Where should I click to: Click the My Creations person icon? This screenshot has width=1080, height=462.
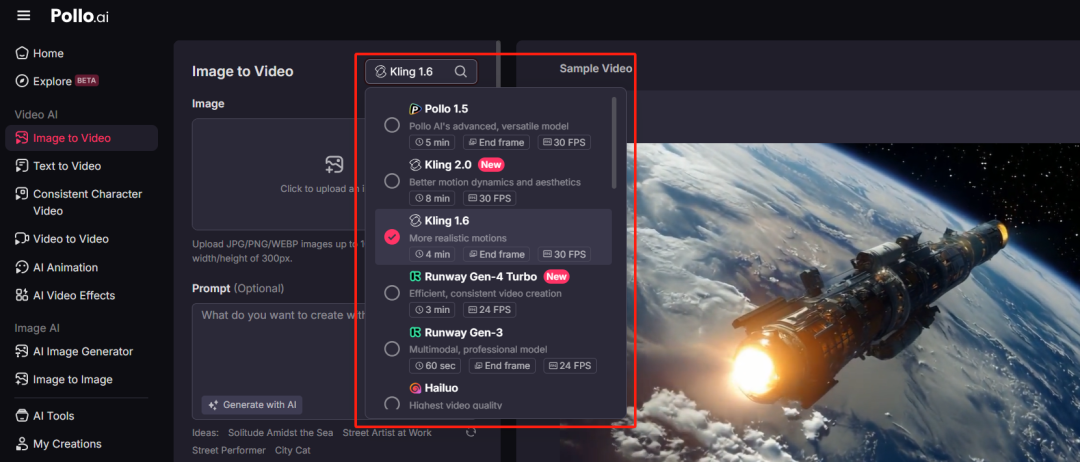click(x=22, y=444)
